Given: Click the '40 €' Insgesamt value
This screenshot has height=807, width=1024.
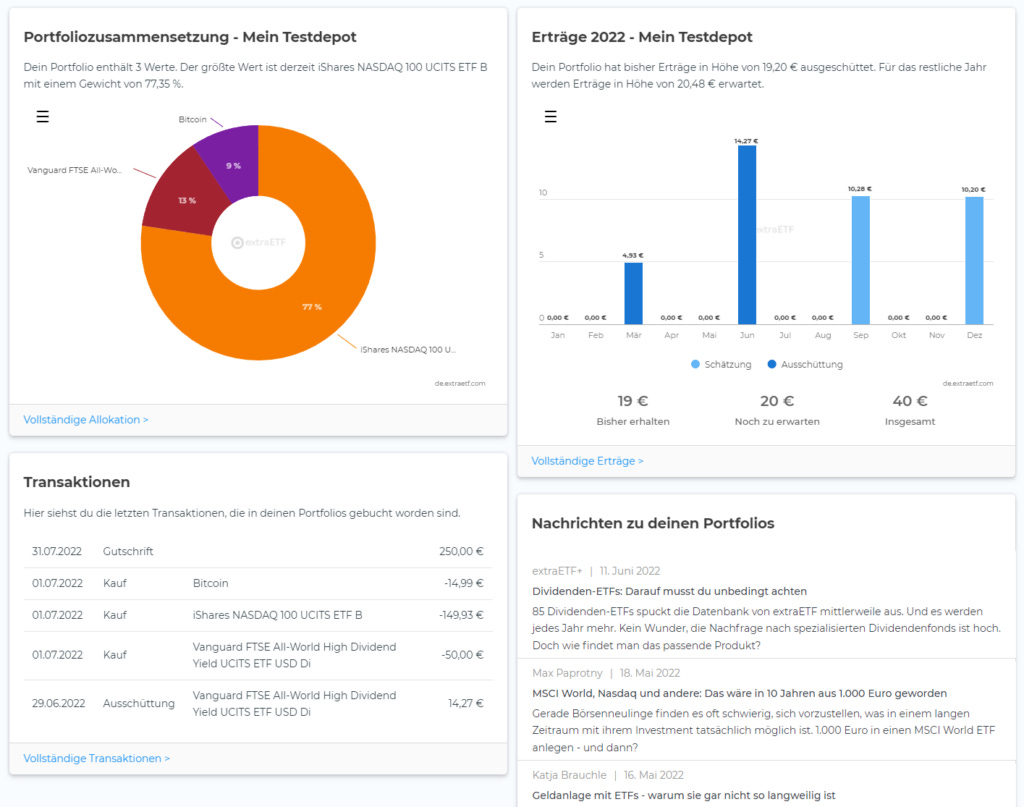Looking at the screenshot, I should pos(910,401).
